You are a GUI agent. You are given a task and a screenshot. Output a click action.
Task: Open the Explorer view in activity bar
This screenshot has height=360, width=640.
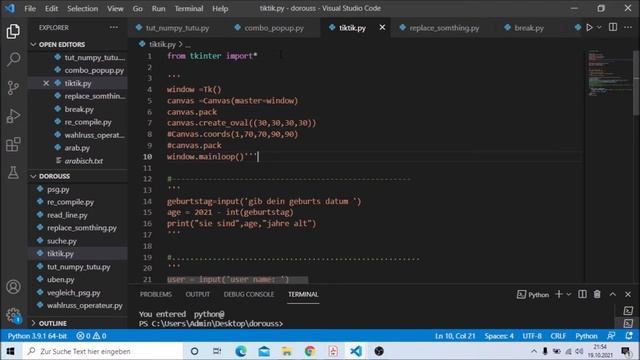13,31
